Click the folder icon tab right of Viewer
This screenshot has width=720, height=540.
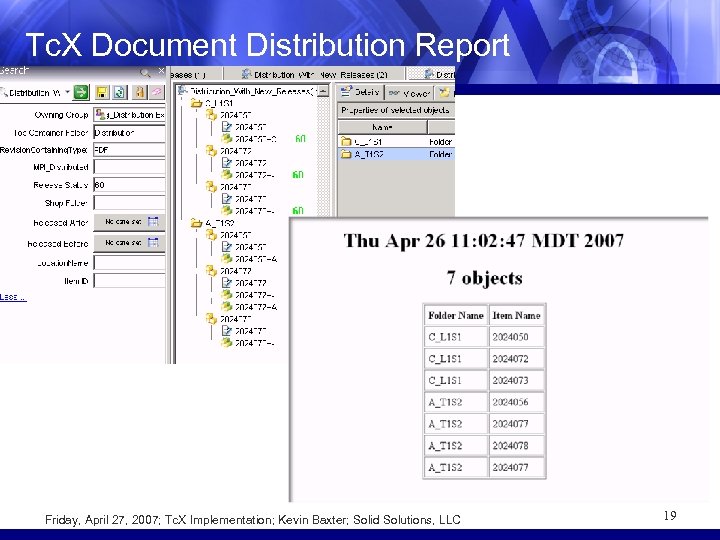coord(444,93)
